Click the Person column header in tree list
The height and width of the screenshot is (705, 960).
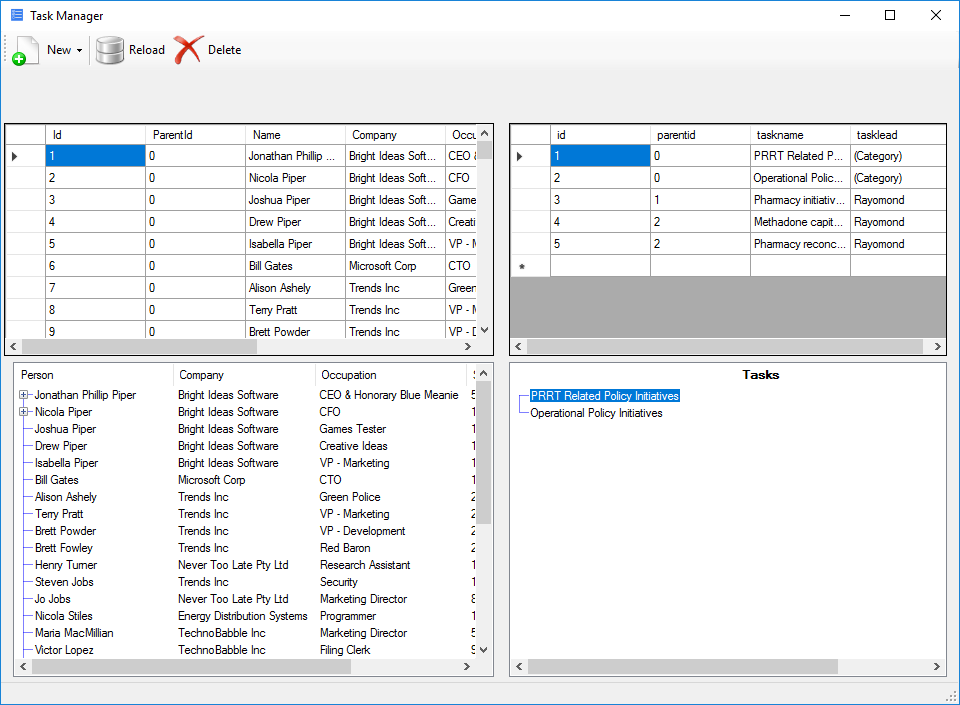(x=94, y=375)
